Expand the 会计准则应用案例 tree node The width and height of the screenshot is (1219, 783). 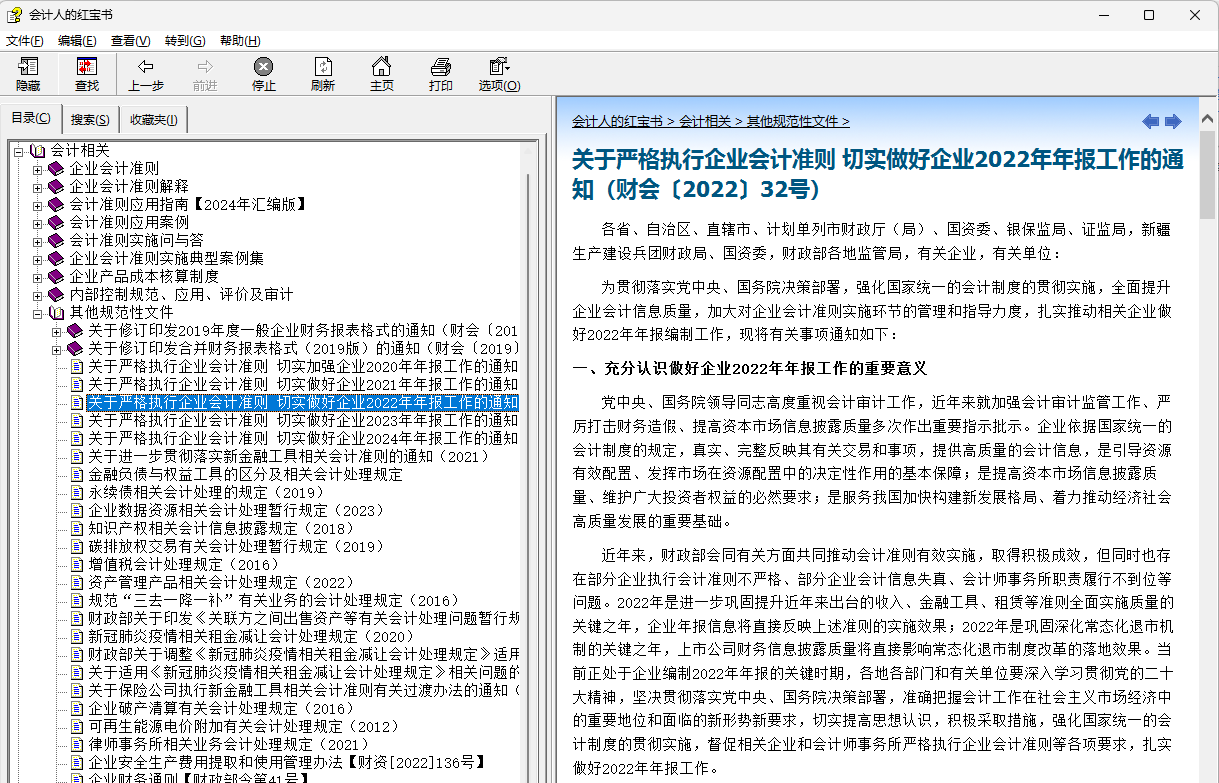[x=38, y=222]
